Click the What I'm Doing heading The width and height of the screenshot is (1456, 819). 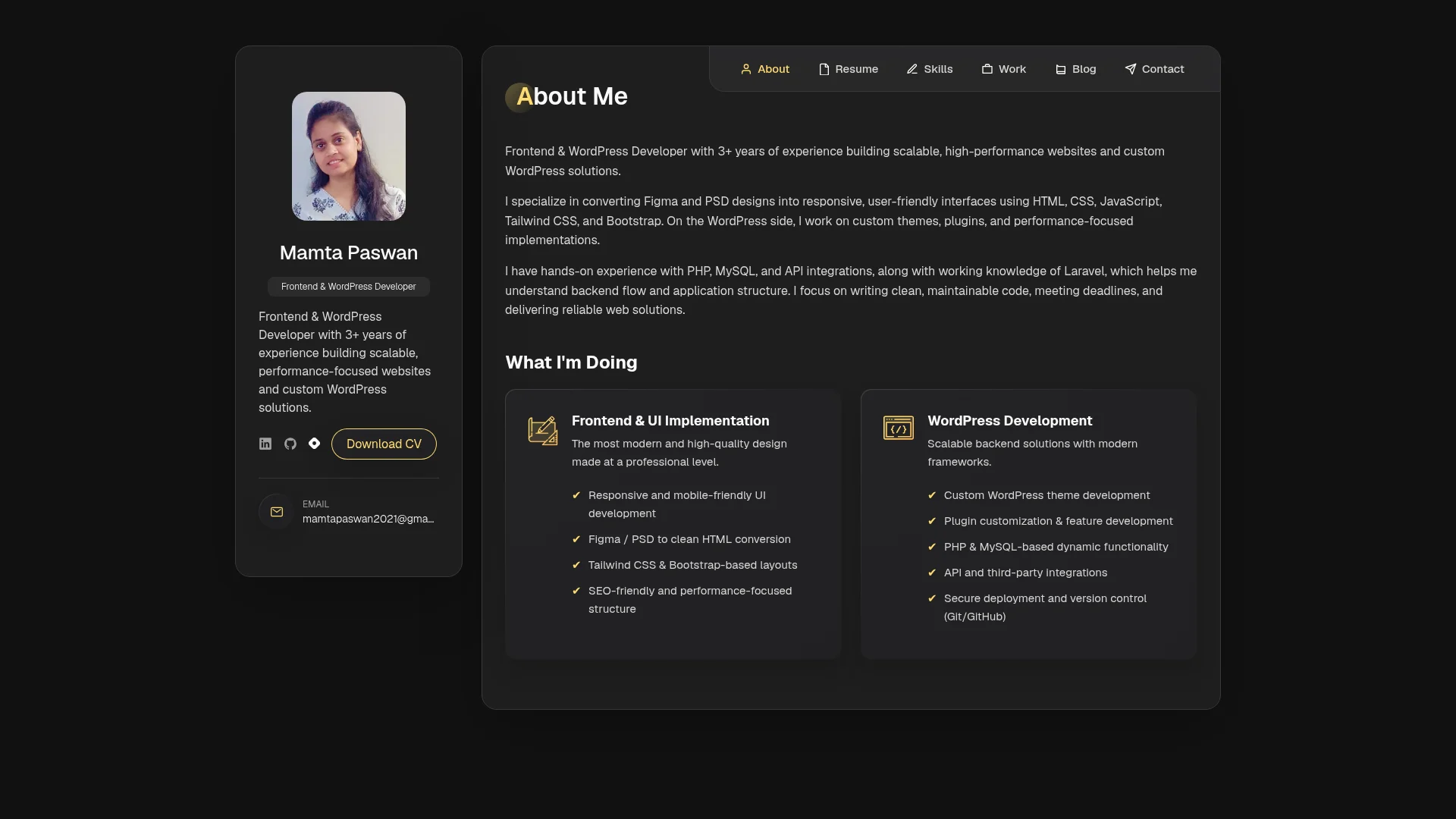point(571,362)
